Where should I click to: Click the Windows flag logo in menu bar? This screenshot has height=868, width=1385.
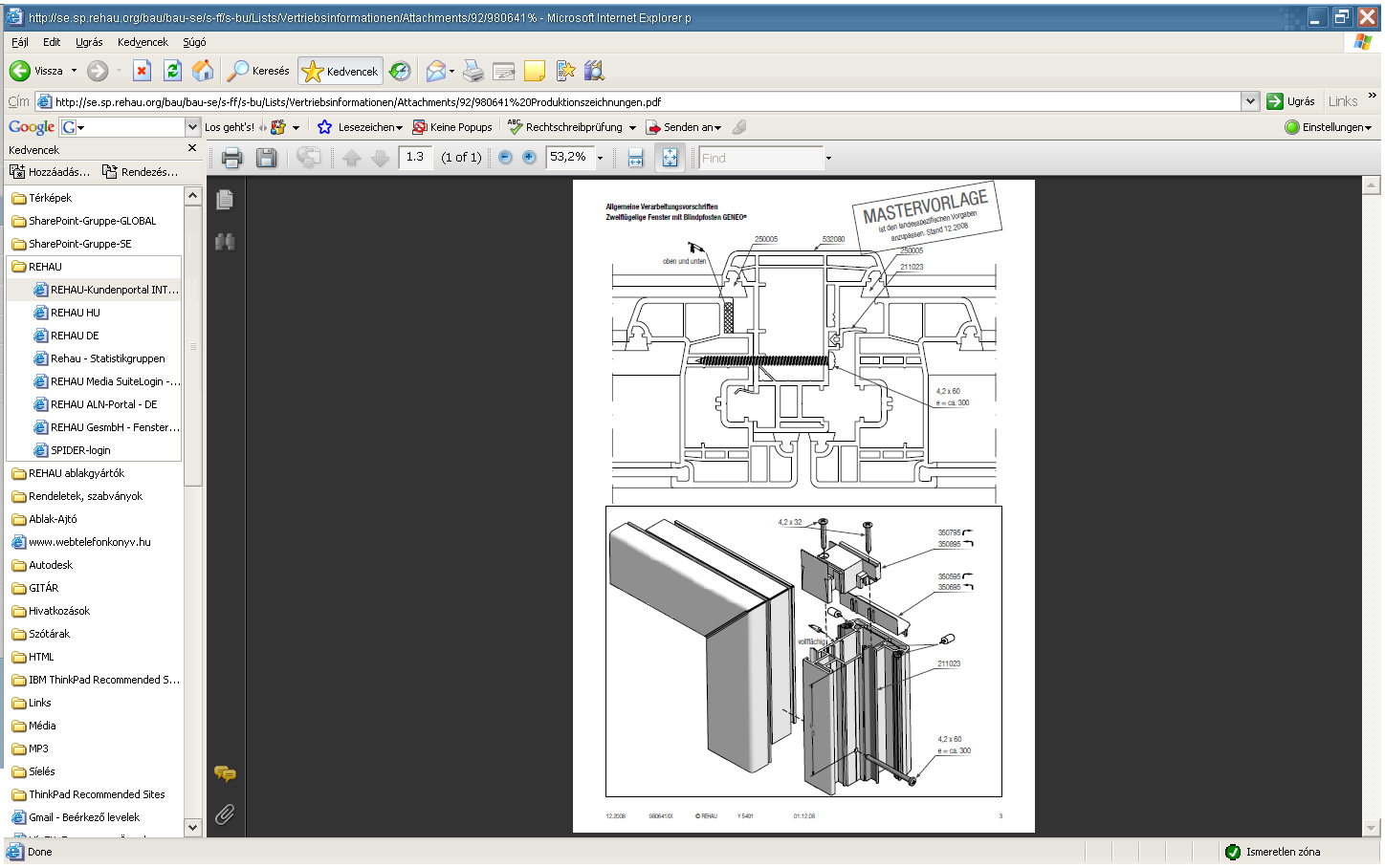[x=1363, y=42]
